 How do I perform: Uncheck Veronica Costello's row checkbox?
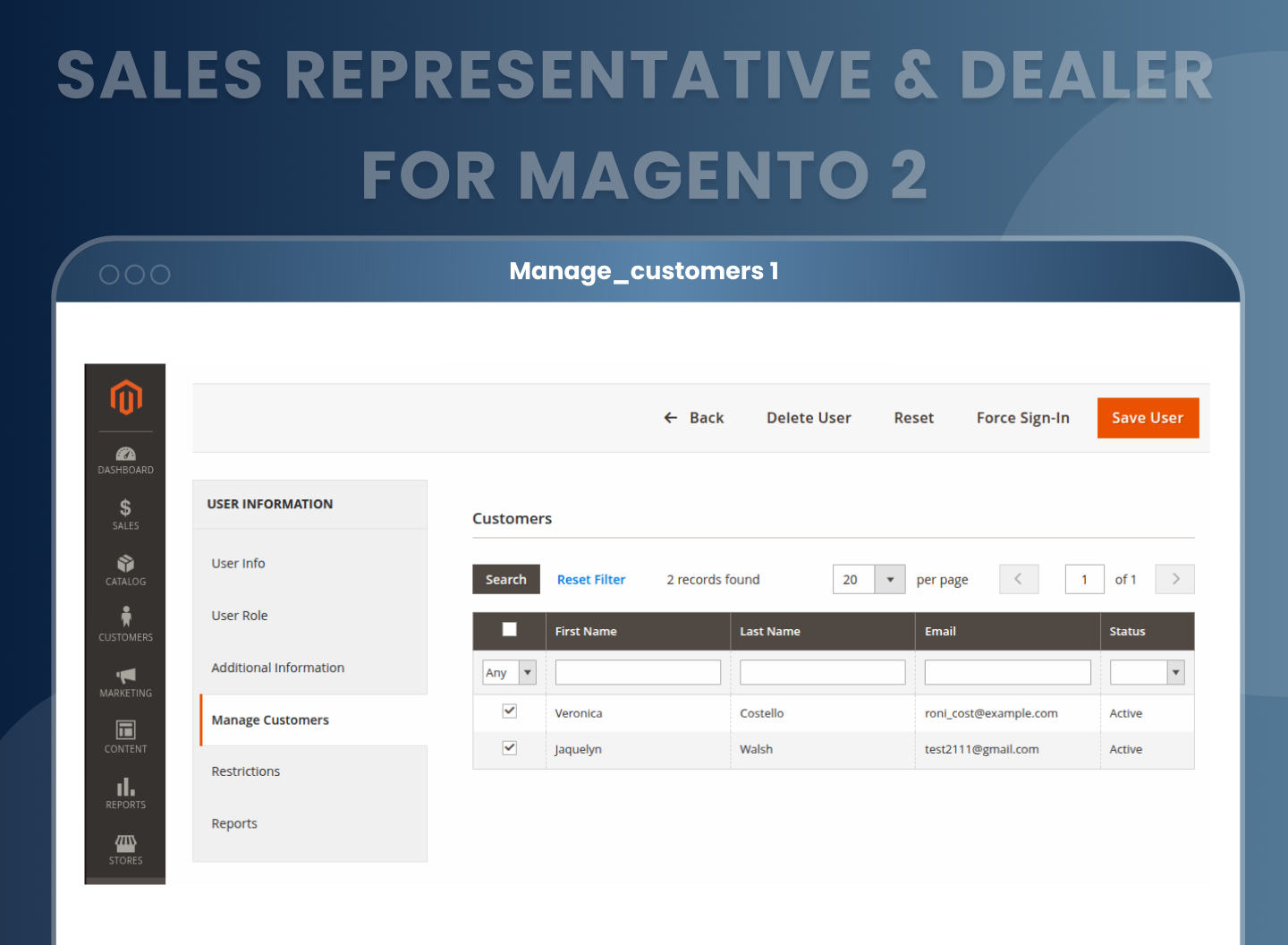(x=509, y=711)
